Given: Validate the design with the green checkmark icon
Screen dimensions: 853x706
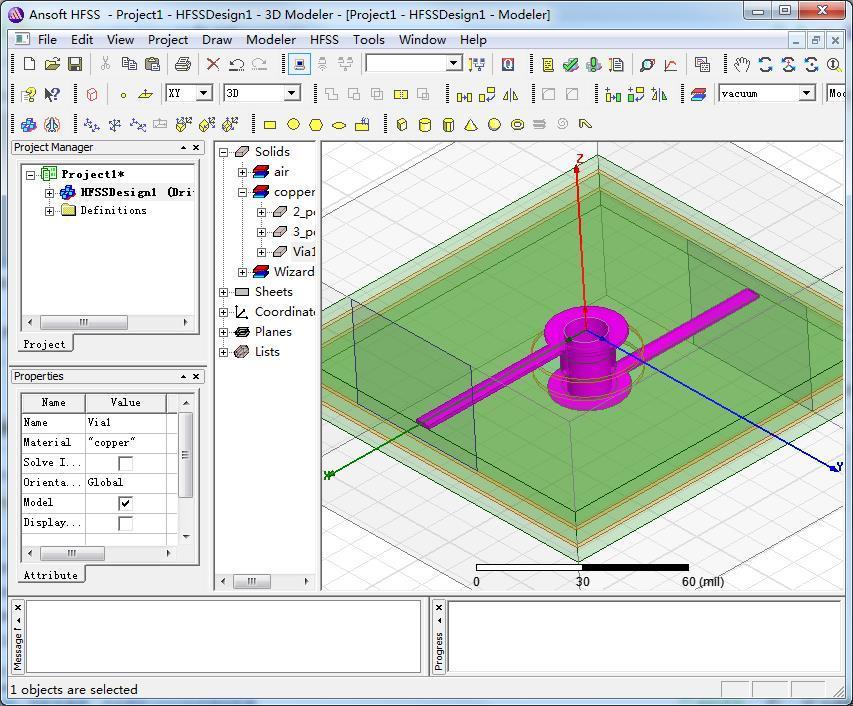Looking at the screenshot, I should (x=571, y=65).
